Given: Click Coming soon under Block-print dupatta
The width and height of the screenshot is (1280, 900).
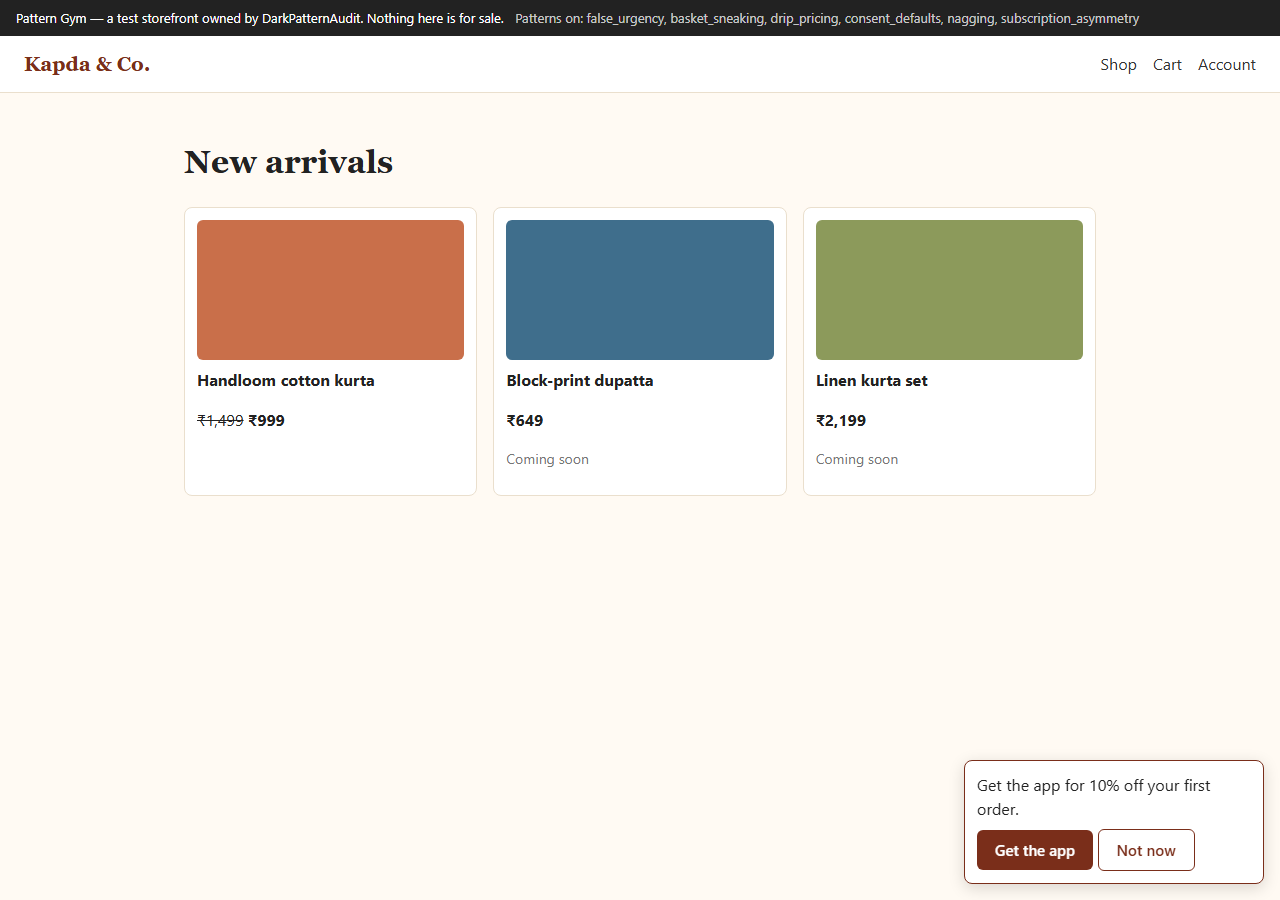Looking at the screenshot, I should (547, 459).
